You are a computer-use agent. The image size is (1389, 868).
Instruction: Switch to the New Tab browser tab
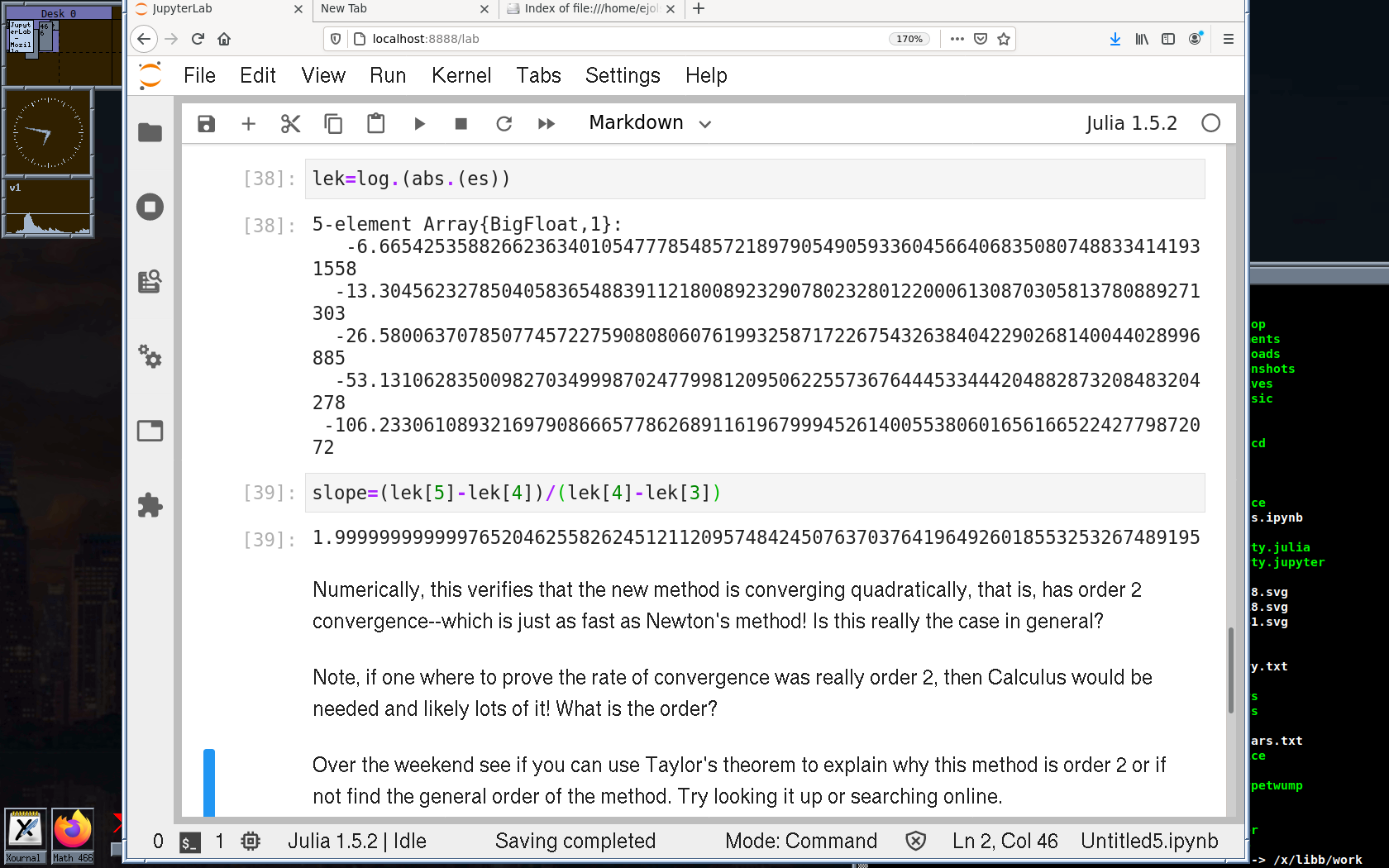click(397, 9)
